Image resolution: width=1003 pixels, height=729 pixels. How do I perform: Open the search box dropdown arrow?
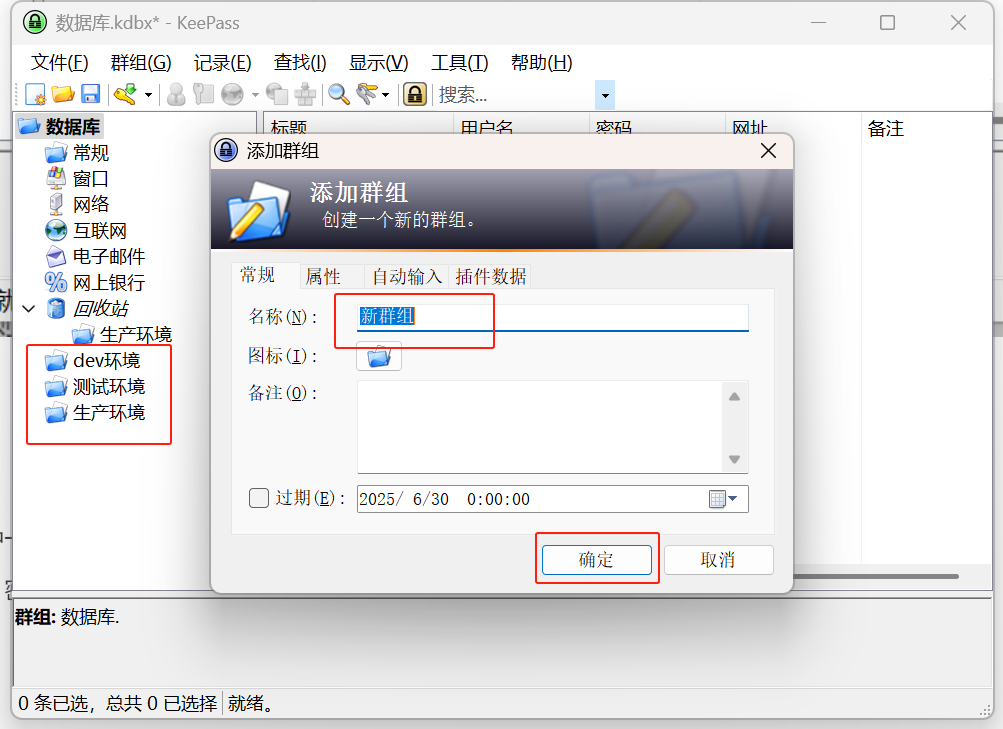(604, 95)
